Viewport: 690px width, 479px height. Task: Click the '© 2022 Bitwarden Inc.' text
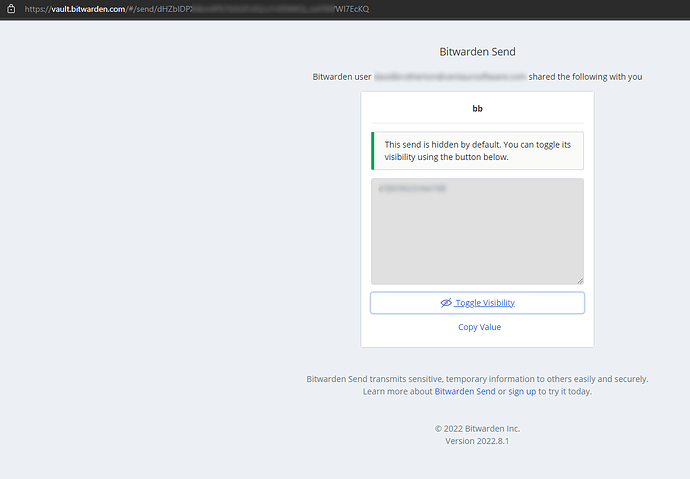pyautogui.click(x=477, y=428)
